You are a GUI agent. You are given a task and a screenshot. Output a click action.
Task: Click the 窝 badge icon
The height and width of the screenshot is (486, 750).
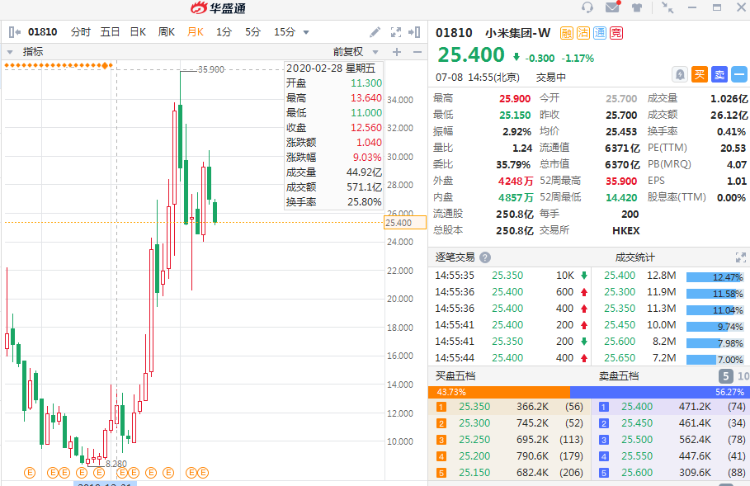[617, 33]
